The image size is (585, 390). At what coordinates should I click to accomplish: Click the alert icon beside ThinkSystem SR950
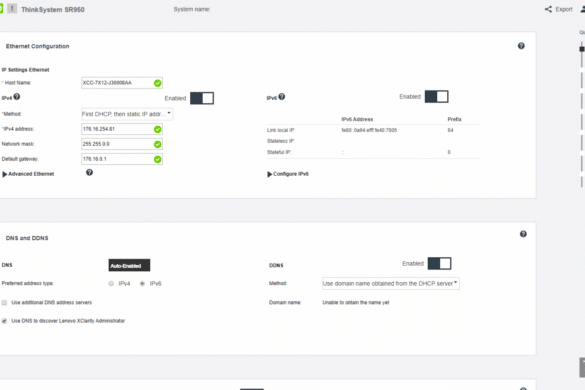tap(12, 8)
